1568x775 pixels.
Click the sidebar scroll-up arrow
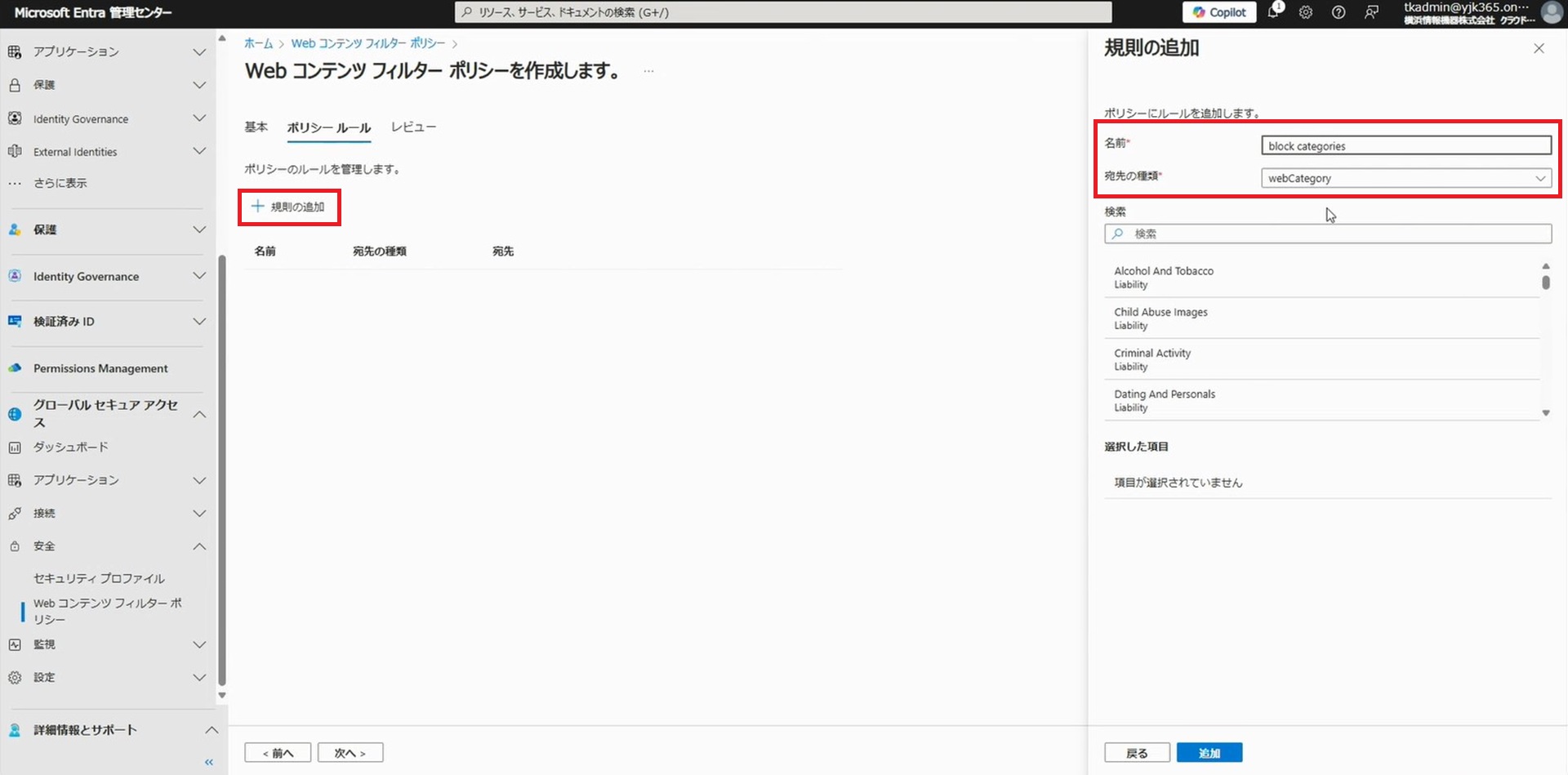221,38
